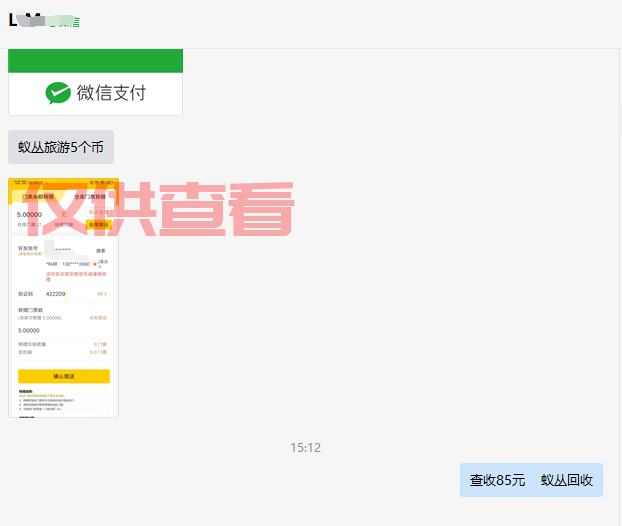
Task: Select the 蚁丛旅游5个币 message bubble
Action: tap(61, 147)
